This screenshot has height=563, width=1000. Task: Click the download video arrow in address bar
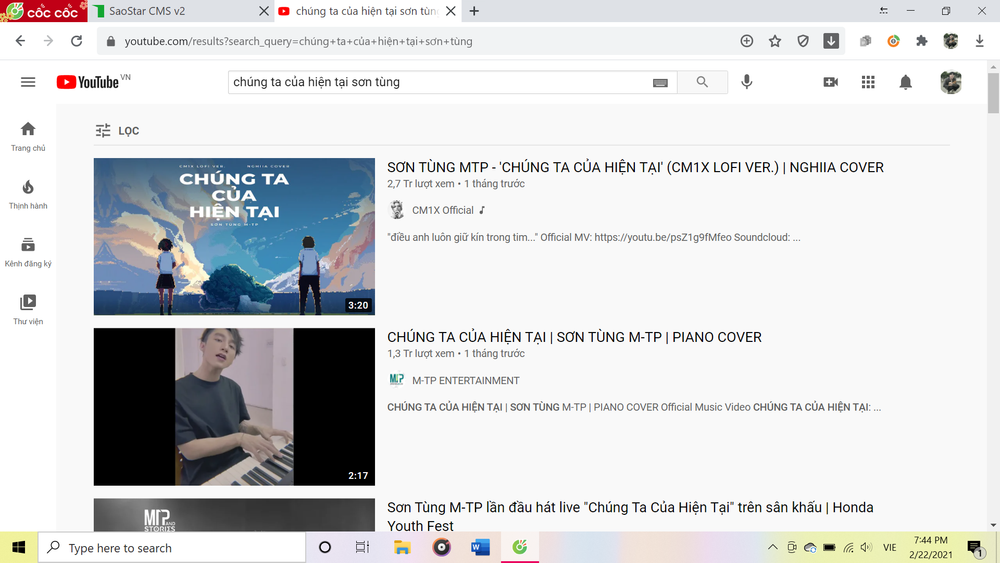point(831,41)
